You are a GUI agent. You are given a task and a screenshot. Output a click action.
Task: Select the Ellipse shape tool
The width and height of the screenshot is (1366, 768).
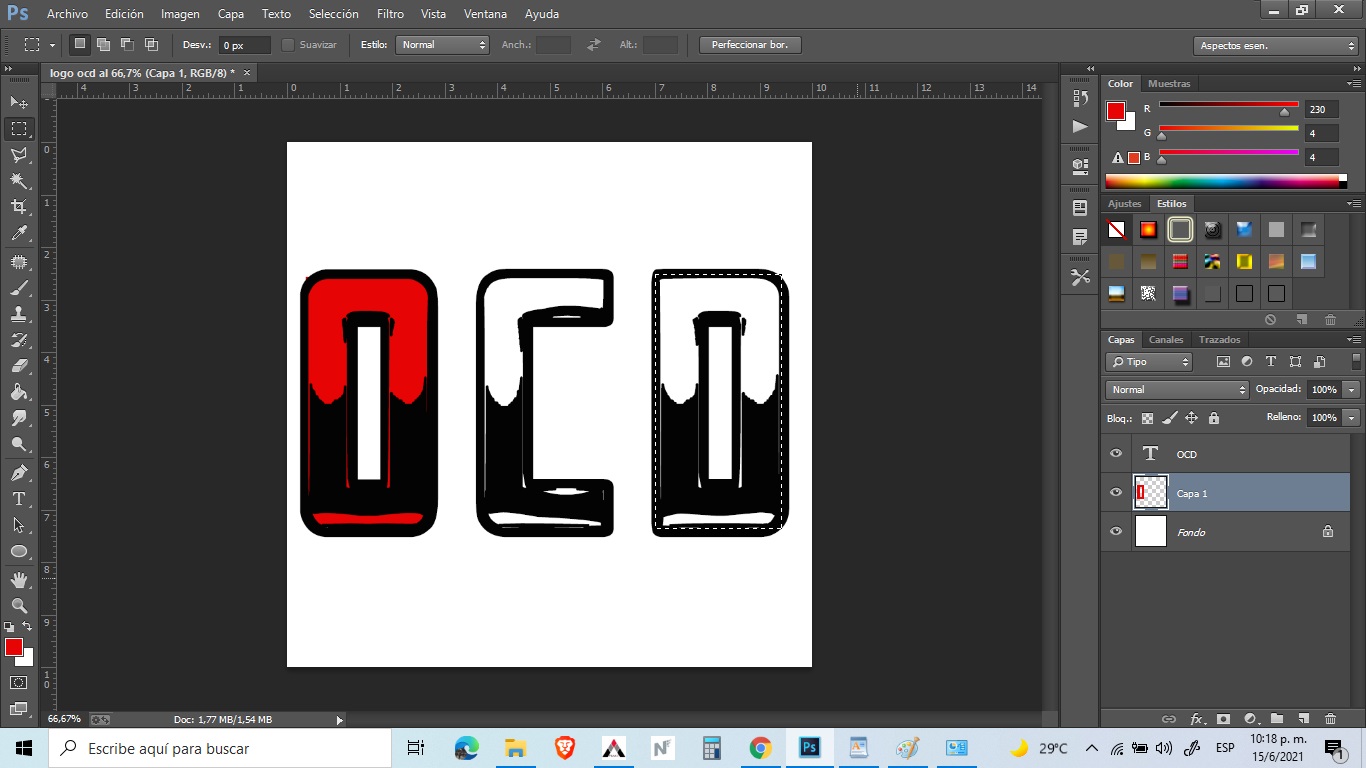[x=19, y=551]
